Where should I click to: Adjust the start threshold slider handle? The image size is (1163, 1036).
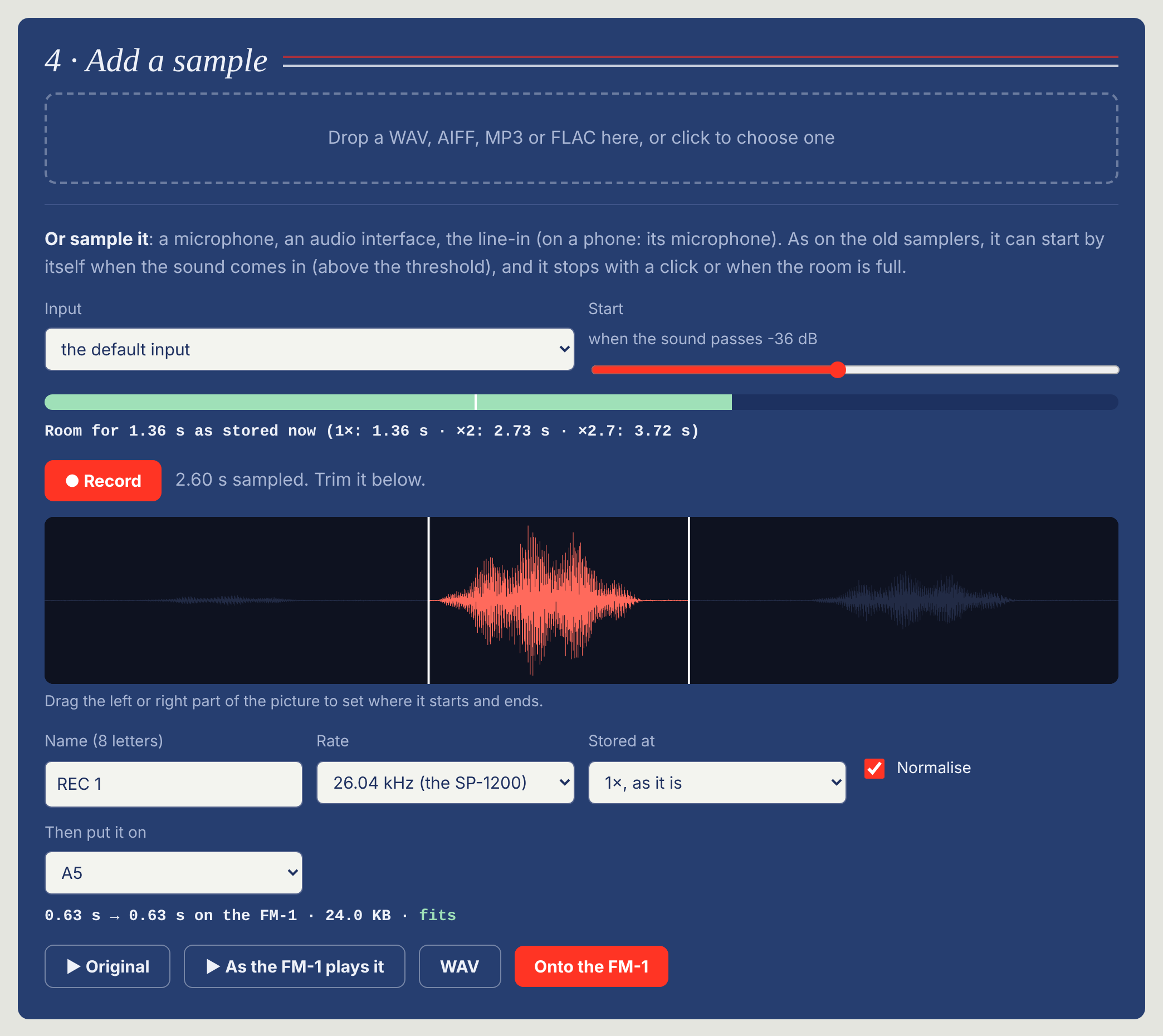(x=837, y=370)
